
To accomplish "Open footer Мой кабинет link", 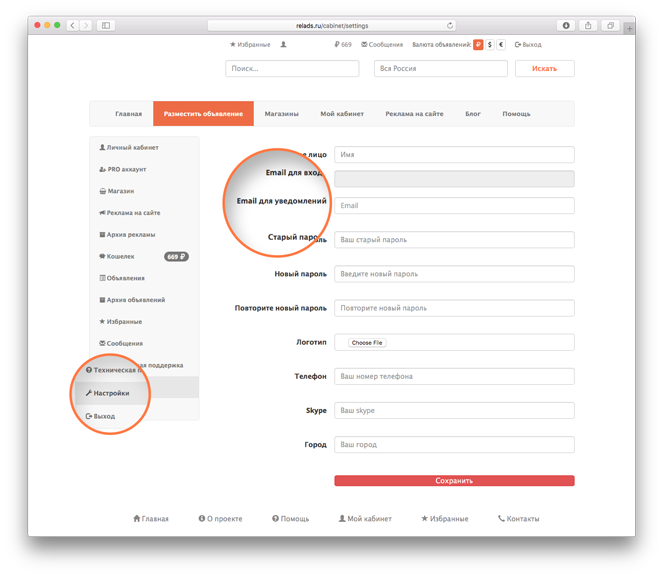I will click(x=365, y=518).
